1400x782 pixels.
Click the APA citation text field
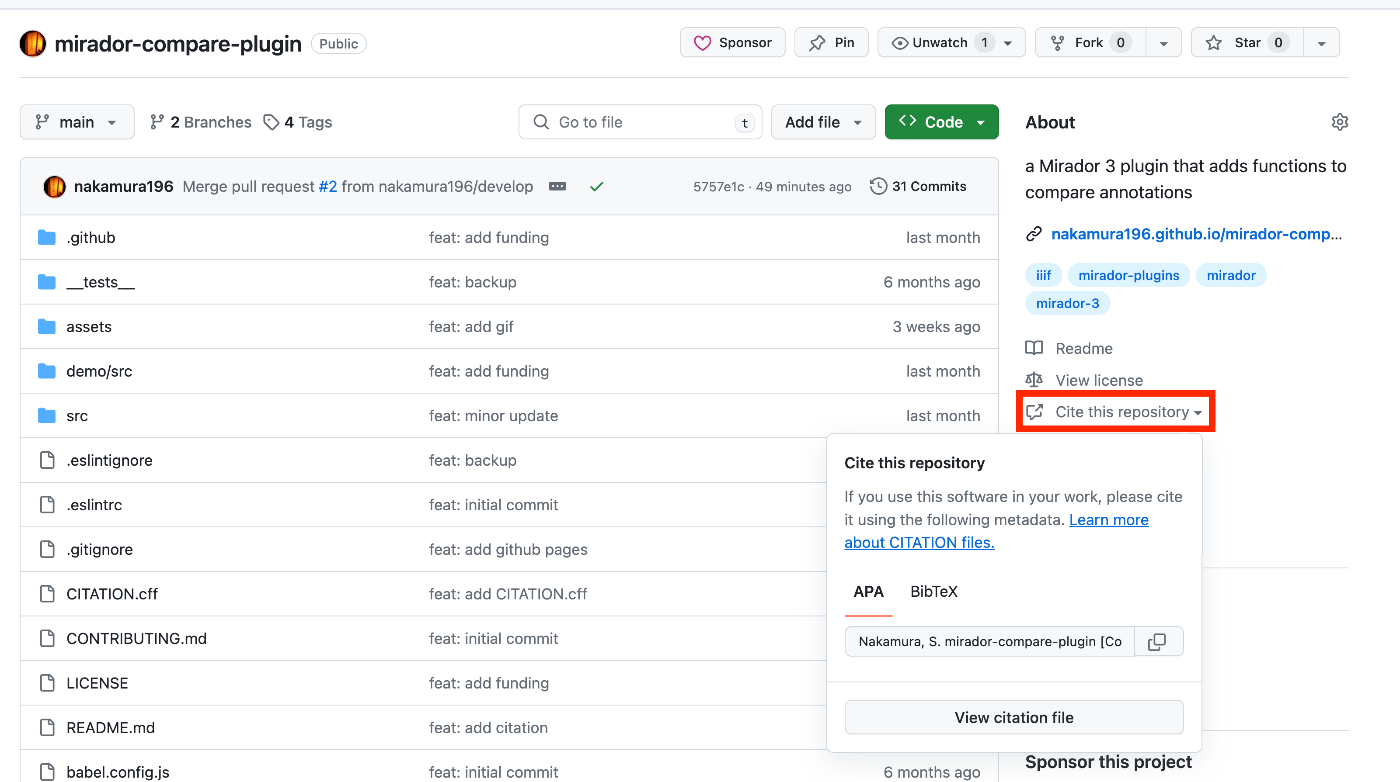coord(990,642)
